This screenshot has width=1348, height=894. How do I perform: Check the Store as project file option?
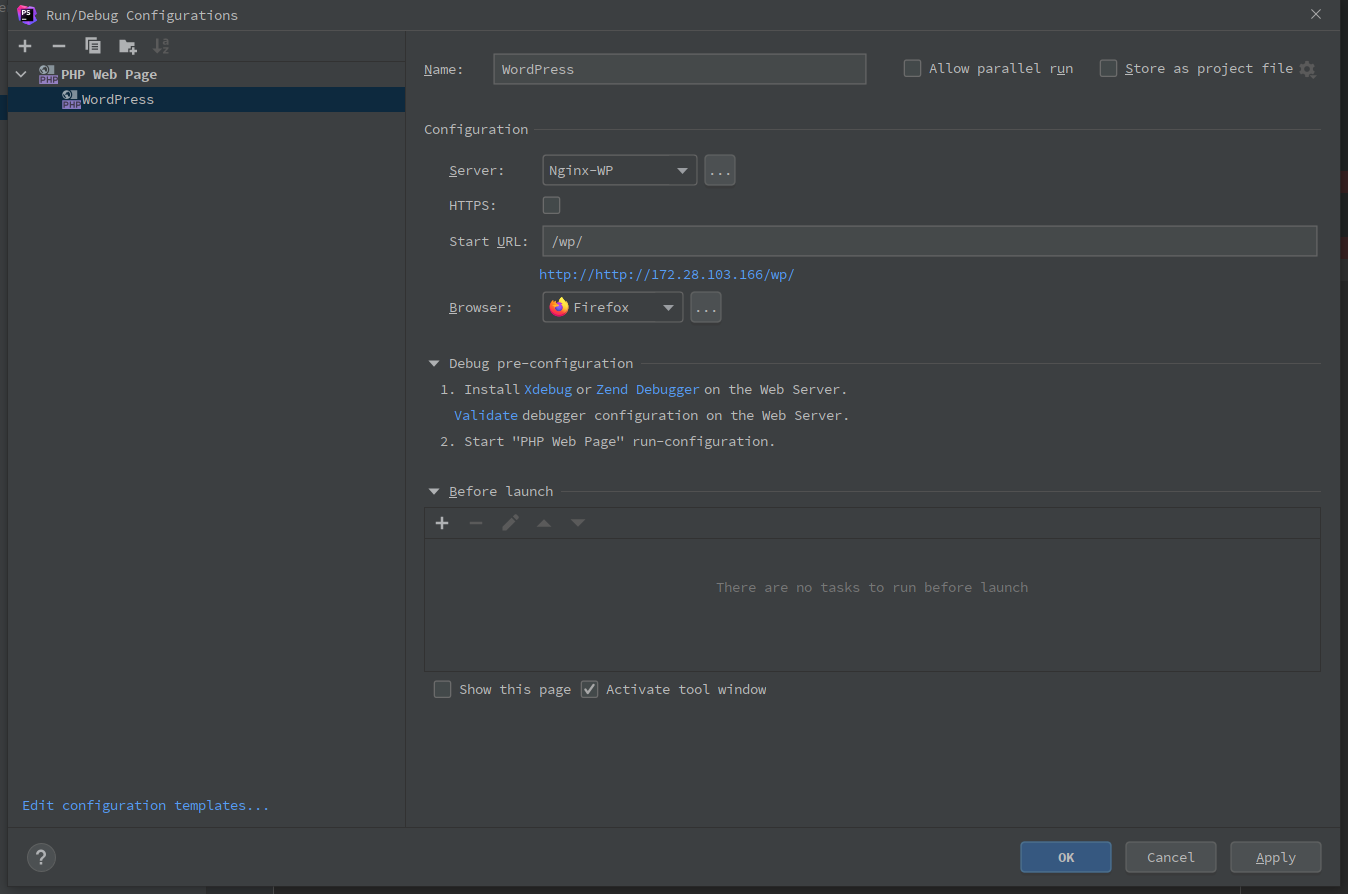[x=1108, y=69]
